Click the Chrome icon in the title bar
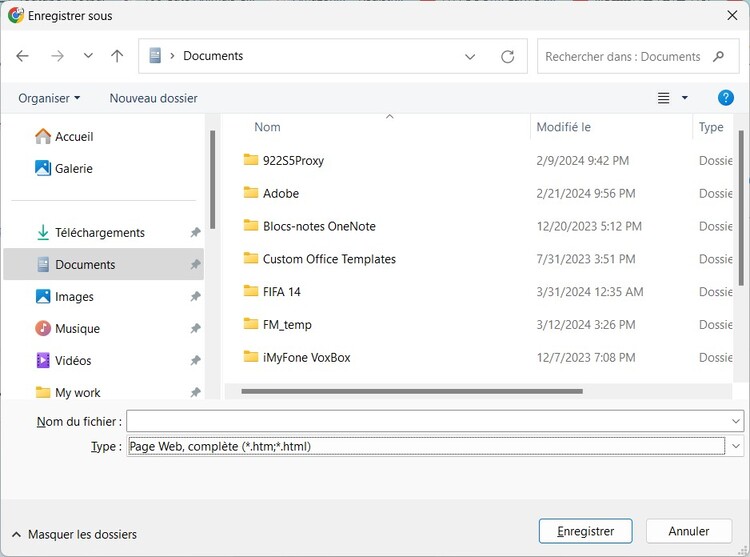The width and height of the screenshot is (750, 557). click(x=16, y=15)
